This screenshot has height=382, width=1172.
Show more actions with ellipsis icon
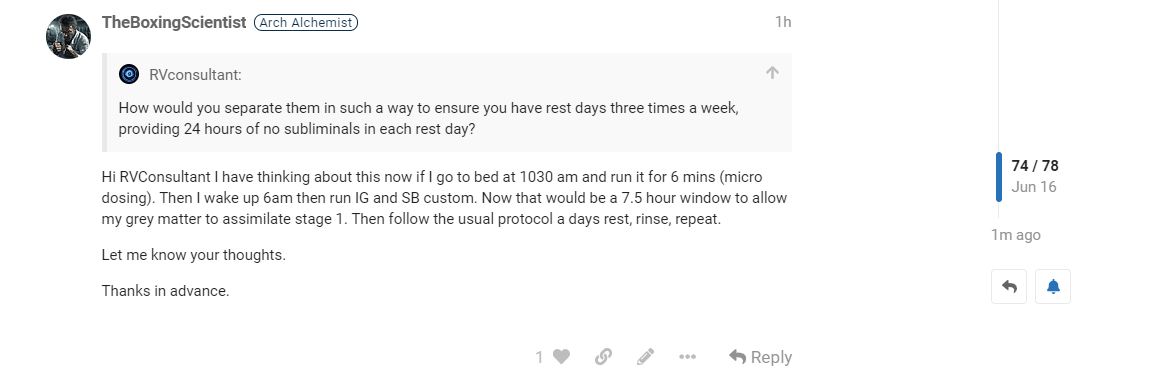[688, 357]
